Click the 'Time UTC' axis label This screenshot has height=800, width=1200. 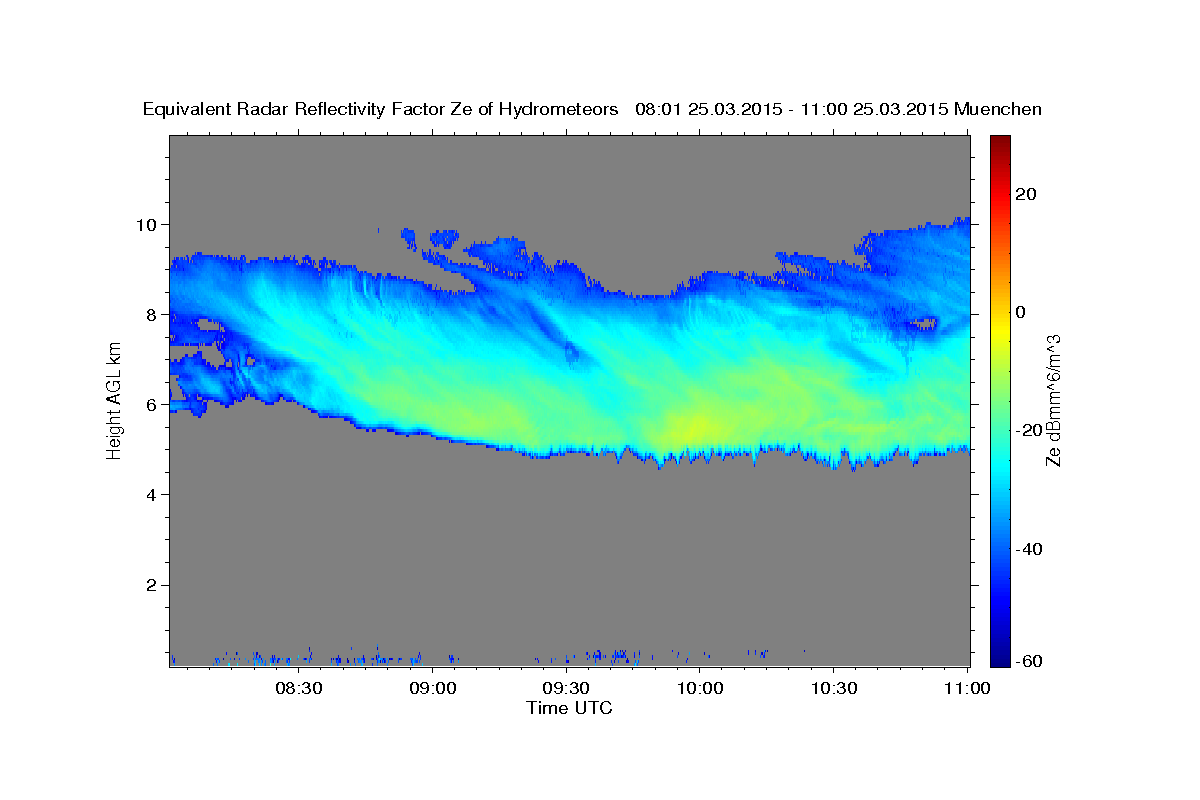(569, 708)
